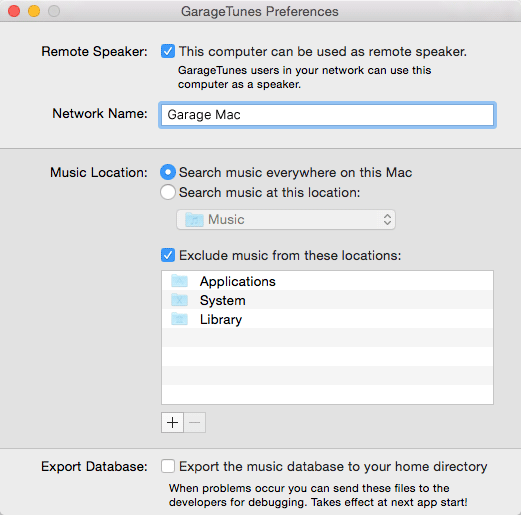Click the minus button to remove location
521x515 pixels.
point(195,422)
